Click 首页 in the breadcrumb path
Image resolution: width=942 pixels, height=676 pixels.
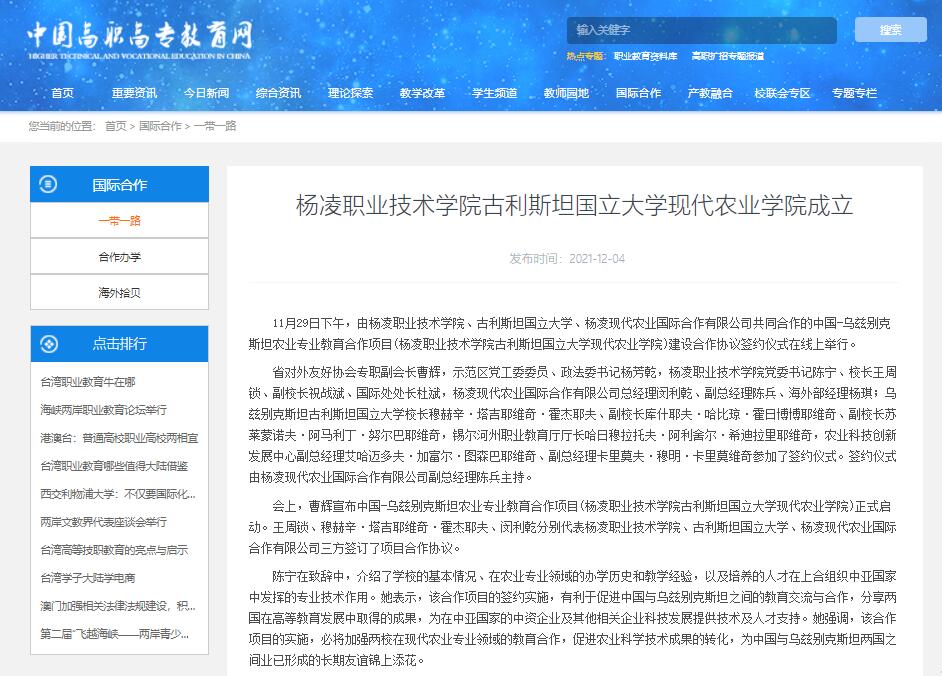pyautogui.click(x=115, y=126)
